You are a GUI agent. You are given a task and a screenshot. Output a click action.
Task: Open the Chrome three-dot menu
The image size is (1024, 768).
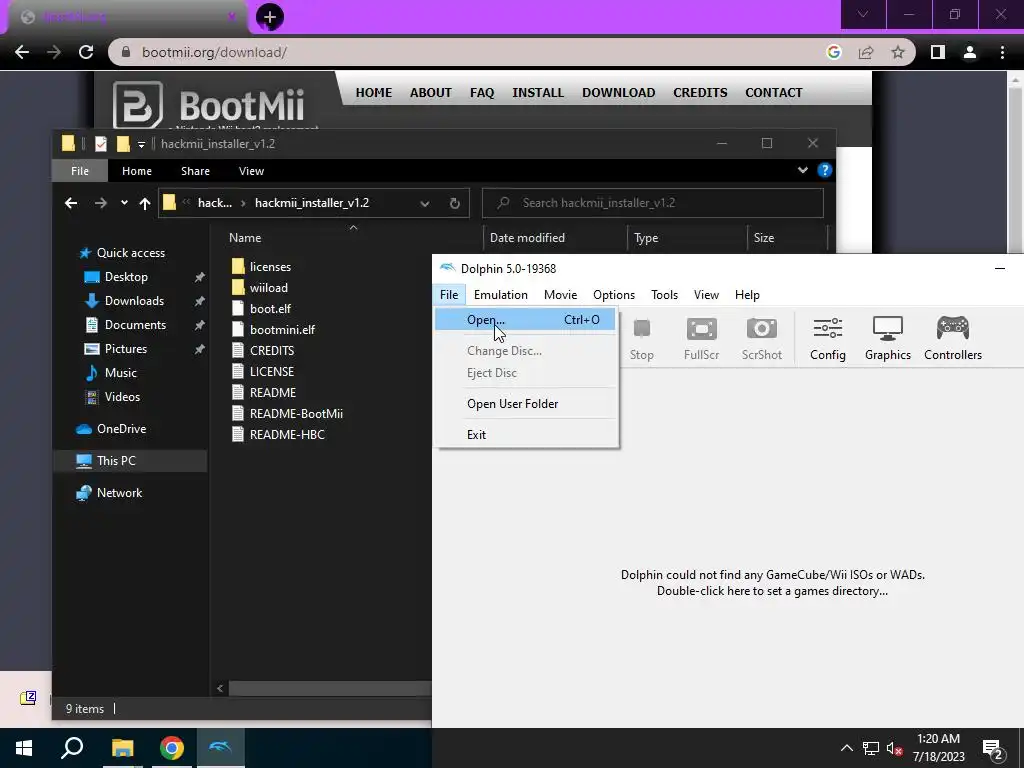click(1002, 52)
